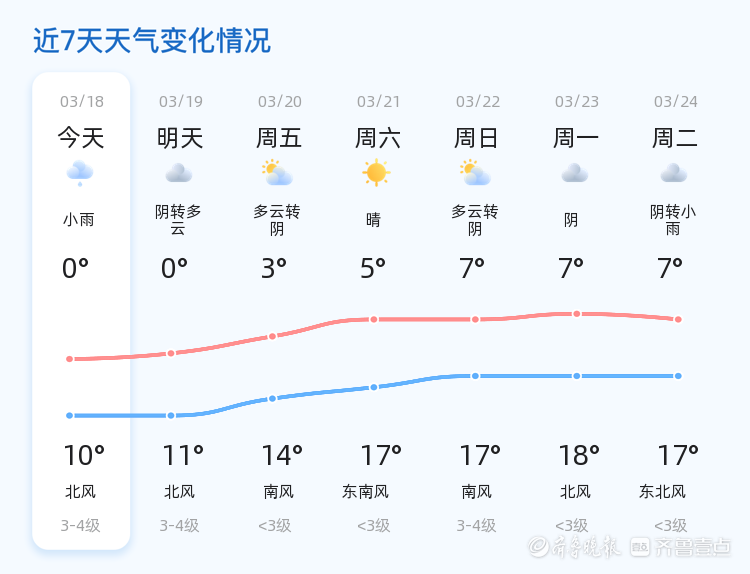Click the high-temperature point above 周一
The image size is (750, 574).
(x=577, y=314)
